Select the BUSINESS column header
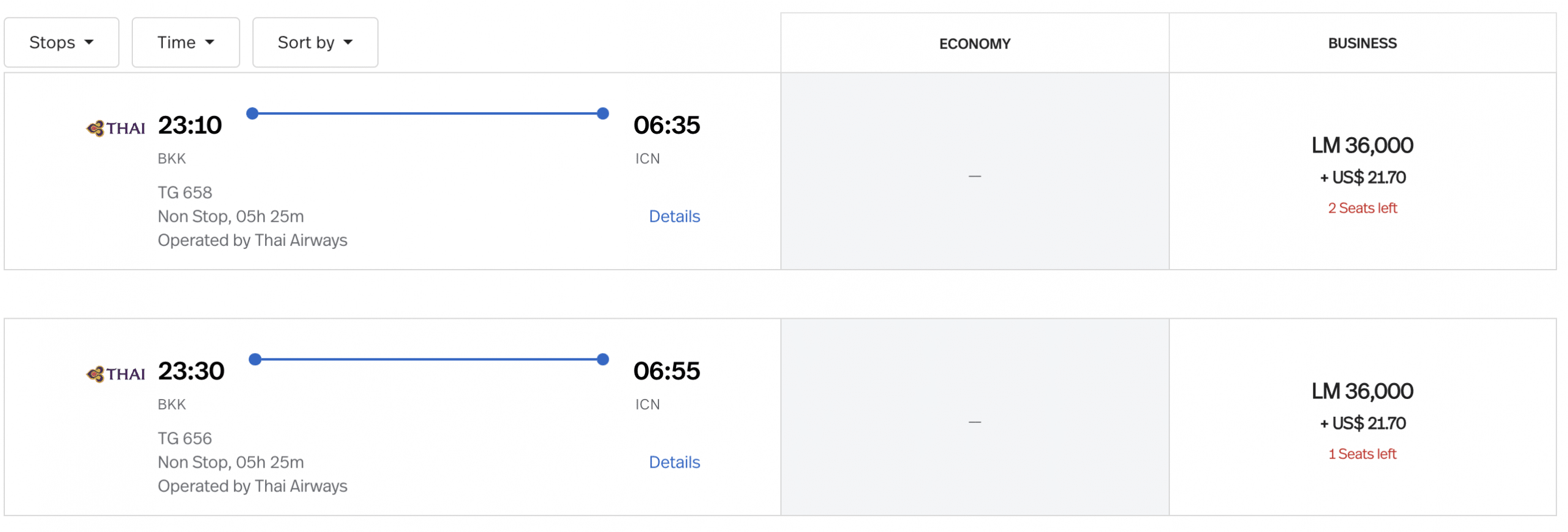 (x=1362, y=44)
